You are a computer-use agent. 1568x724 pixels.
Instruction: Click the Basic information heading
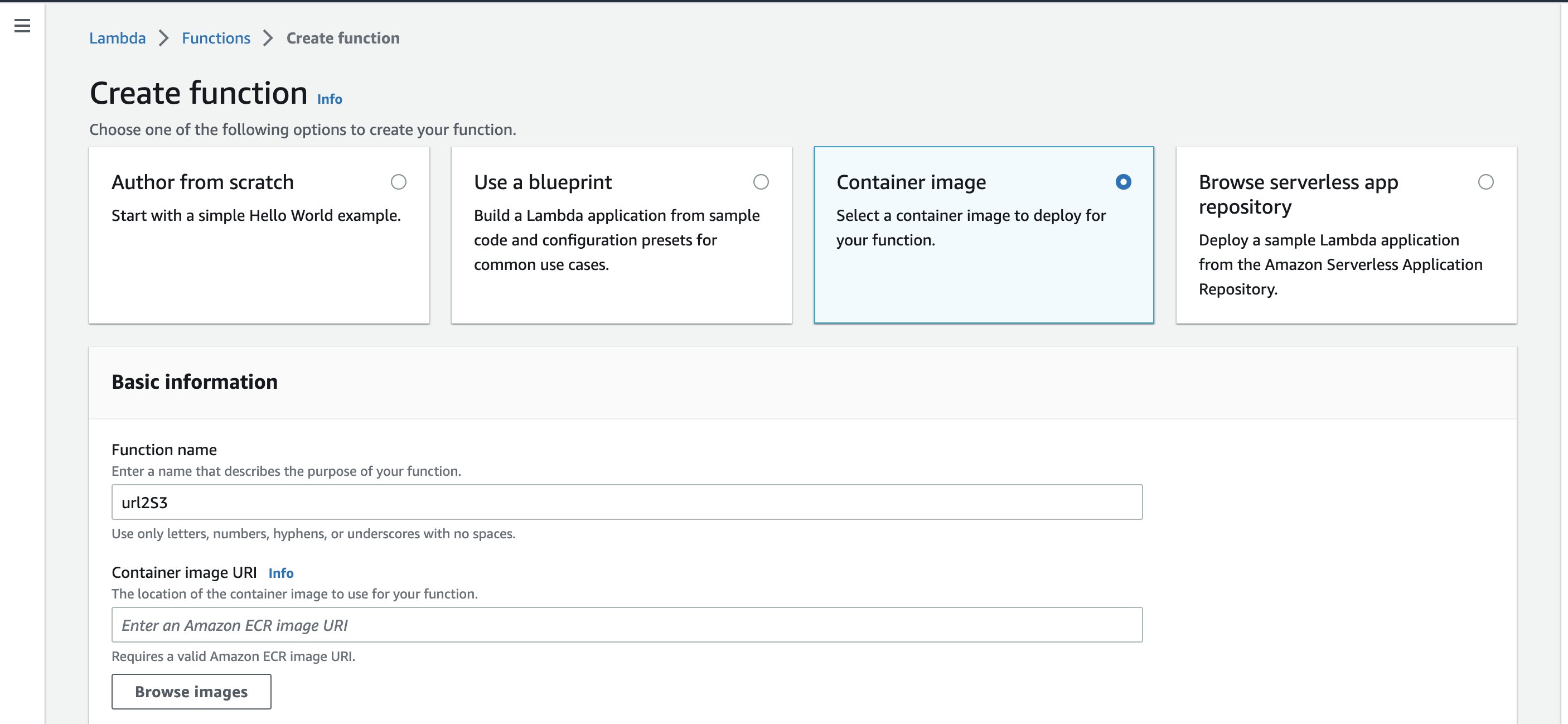pyautogui.click(x=195, y=382)
